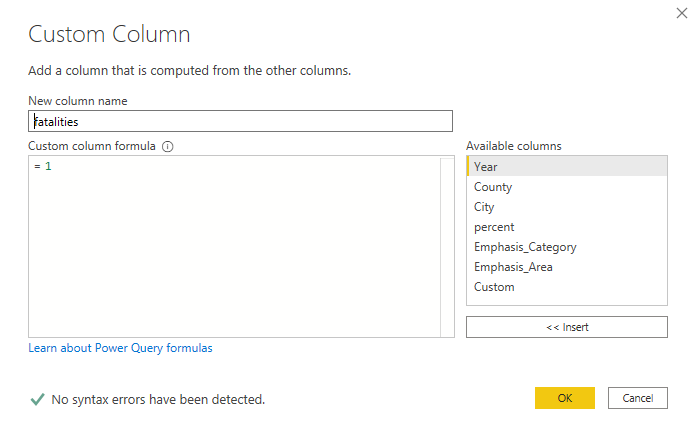This screenshot has height=437, width=697.
Task: Select Custom in Available columns
Action: tap(567, 287)
